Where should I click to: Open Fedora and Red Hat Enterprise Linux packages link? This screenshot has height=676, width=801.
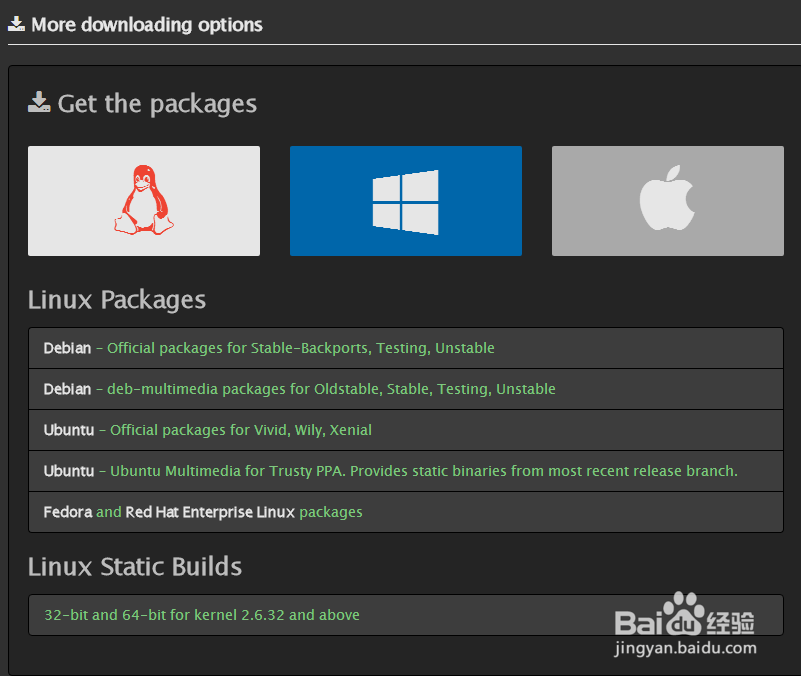click(406, 511)
